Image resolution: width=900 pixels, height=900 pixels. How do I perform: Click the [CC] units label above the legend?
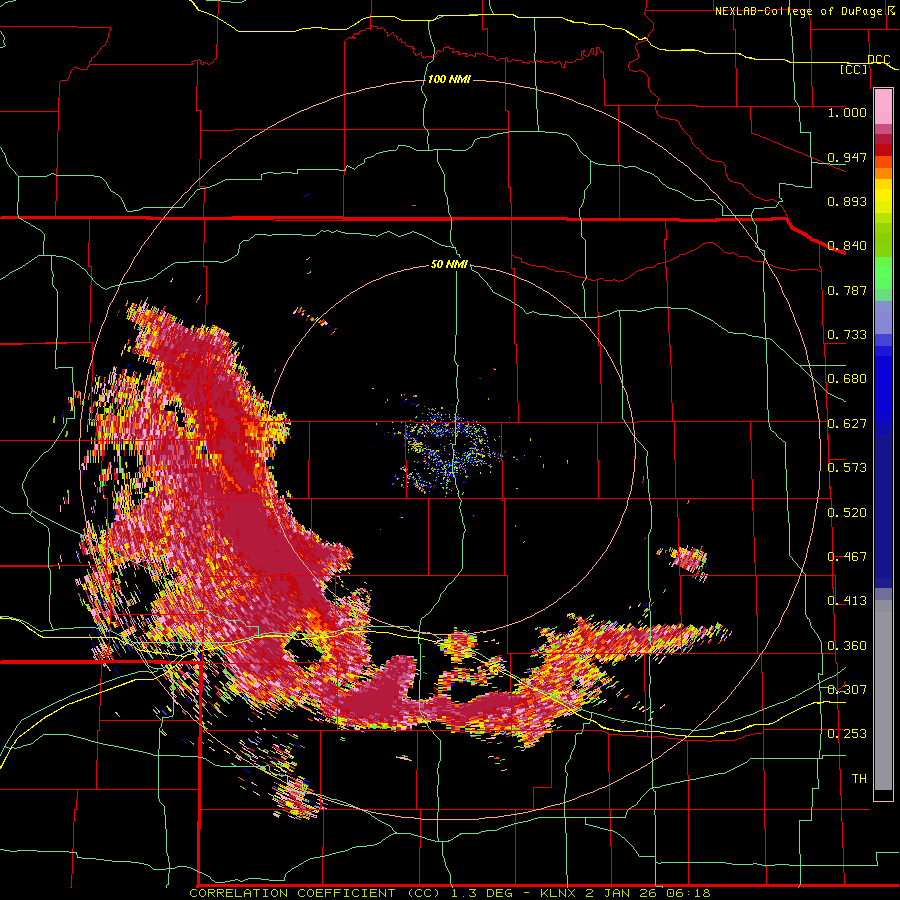[854, 69]
